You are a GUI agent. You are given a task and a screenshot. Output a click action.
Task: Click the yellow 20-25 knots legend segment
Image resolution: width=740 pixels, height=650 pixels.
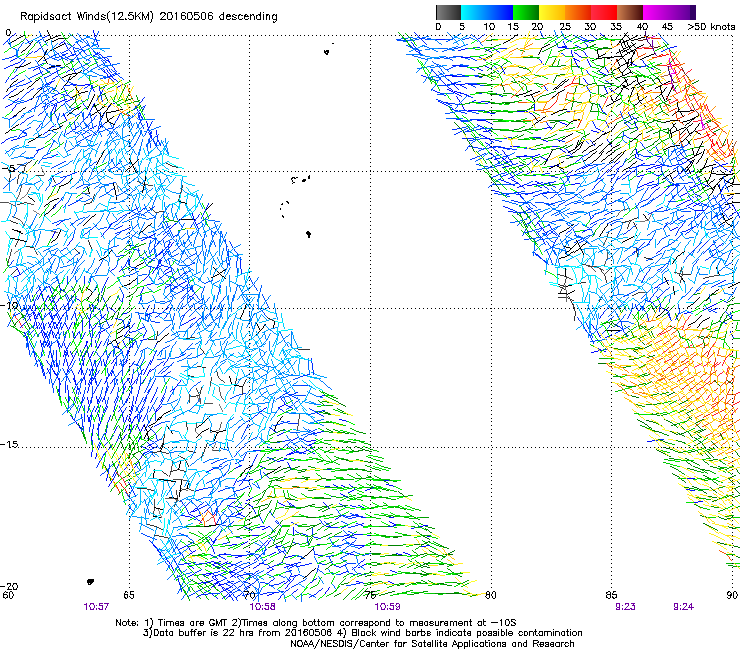552,12
